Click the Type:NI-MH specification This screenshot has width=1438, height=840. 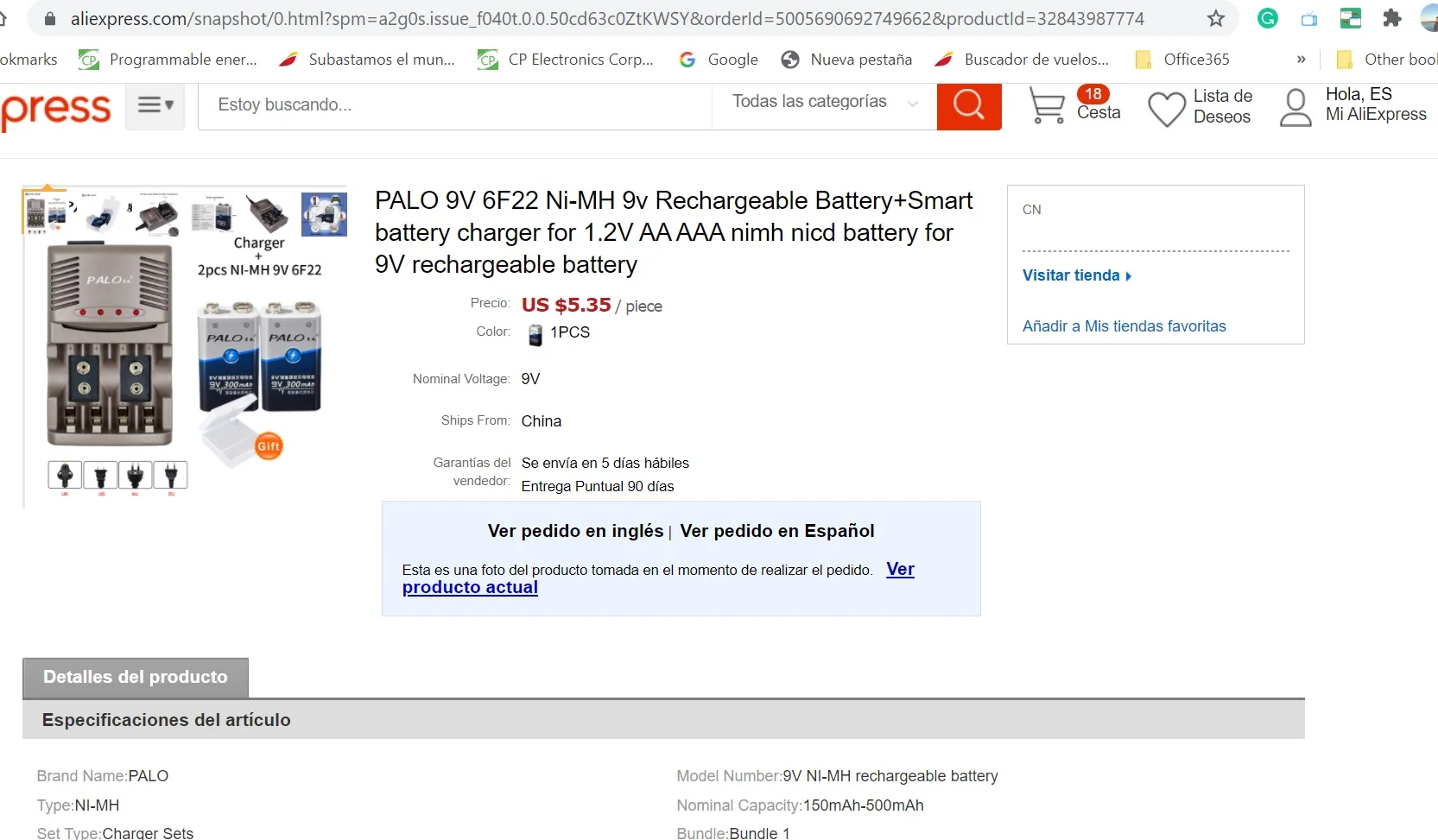coord(79,805)
